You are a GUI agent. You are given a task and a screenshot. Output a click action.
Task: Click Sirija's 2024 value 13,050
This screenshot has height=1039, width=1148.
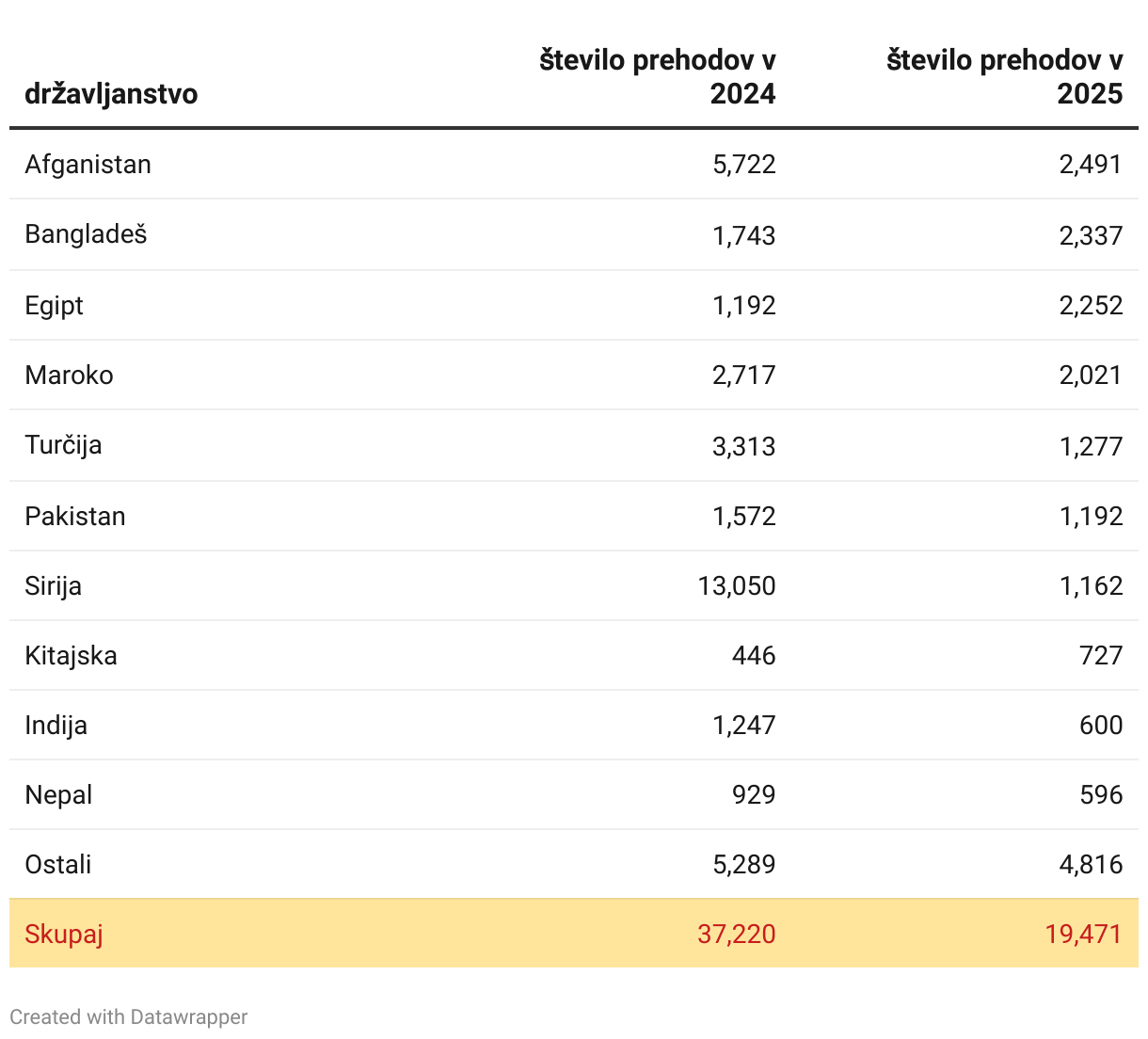coord(737,586)
